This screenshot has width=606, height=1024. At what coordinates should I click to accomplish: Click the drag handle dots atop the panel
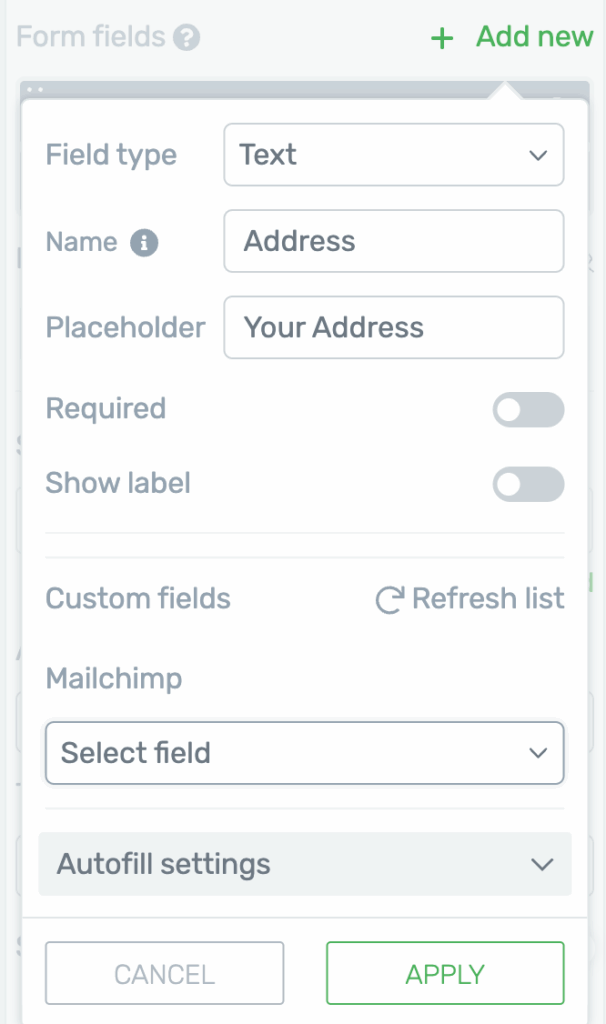pos(35,89)
